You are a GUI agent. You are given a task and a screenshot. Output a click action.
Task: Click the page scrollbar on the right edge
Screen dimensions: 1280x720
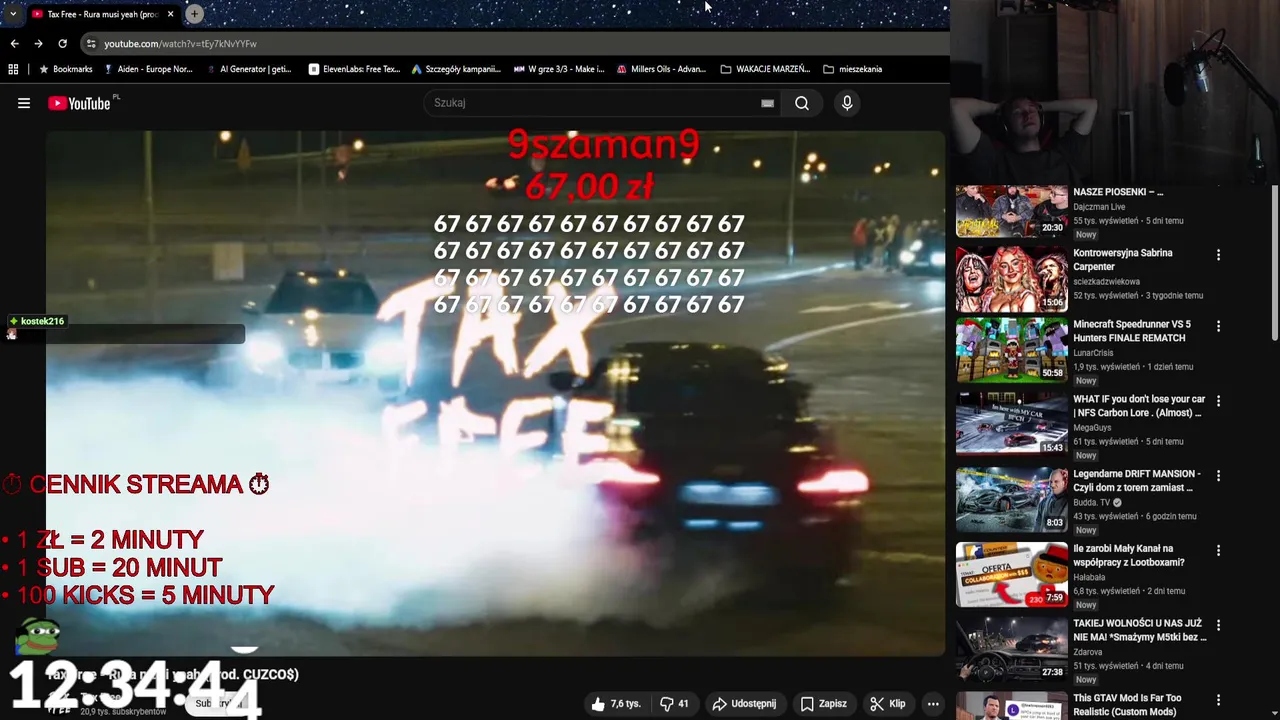[1274, 262]
